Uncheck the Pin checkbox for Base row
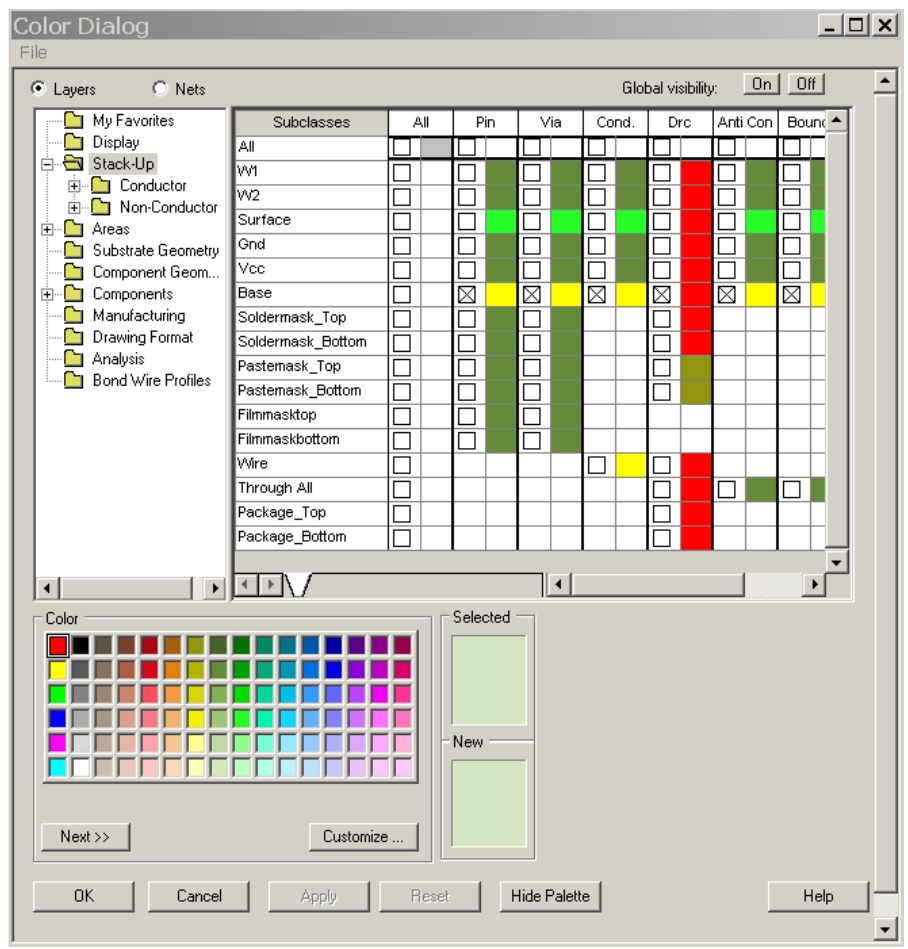 [x=467, y=294]
